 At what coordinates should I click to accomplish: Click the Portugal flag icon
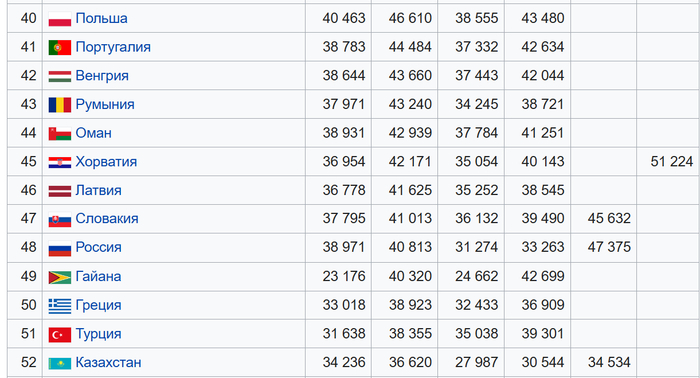coord(60,47)
